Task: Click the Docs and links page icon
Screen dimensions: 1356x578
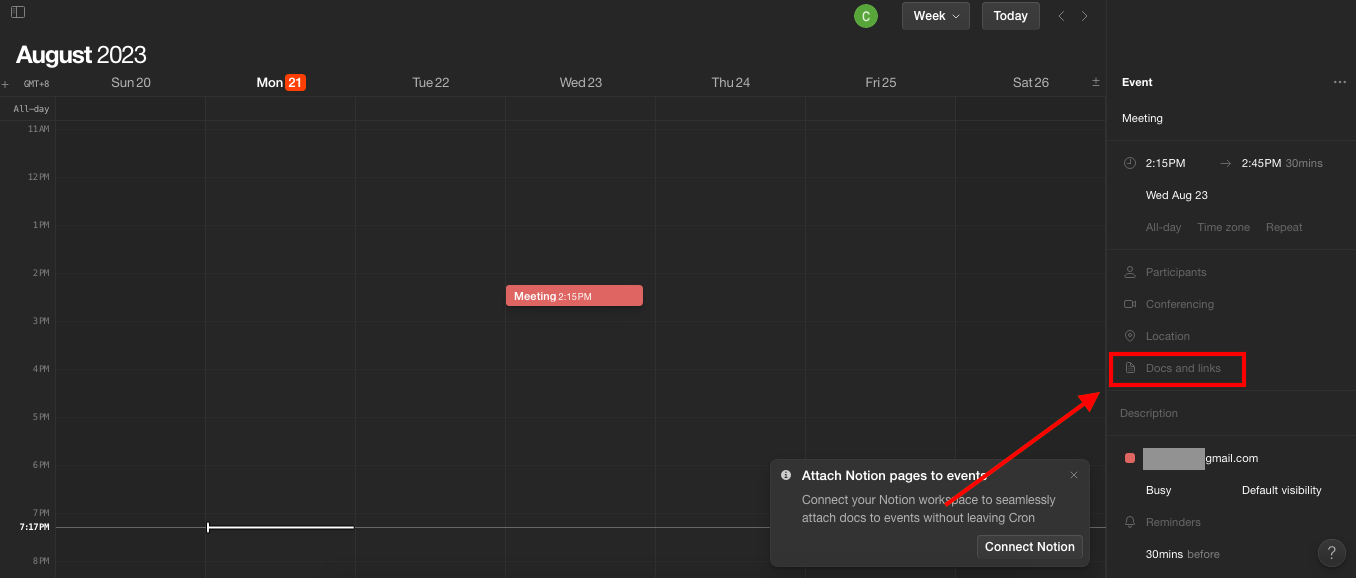Action: tap(1130, 368)
